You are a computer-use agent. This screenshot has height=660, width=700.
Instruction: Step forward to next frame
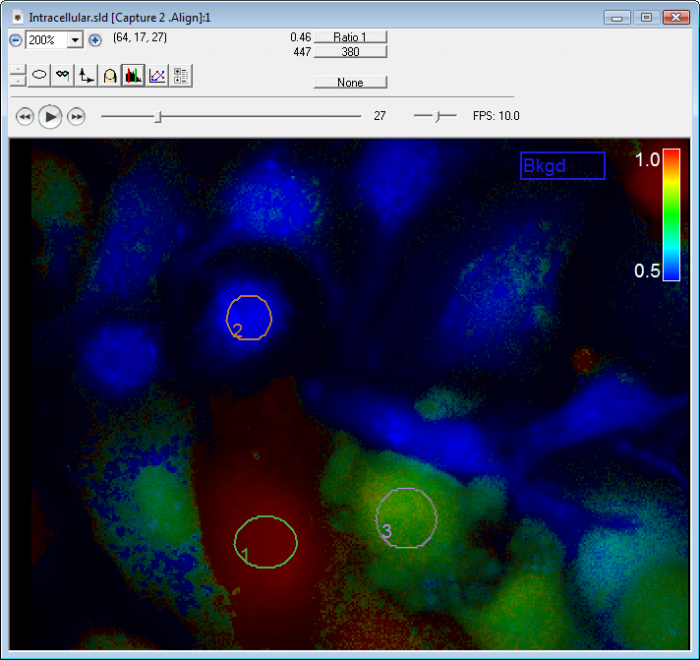pos(76,117)
